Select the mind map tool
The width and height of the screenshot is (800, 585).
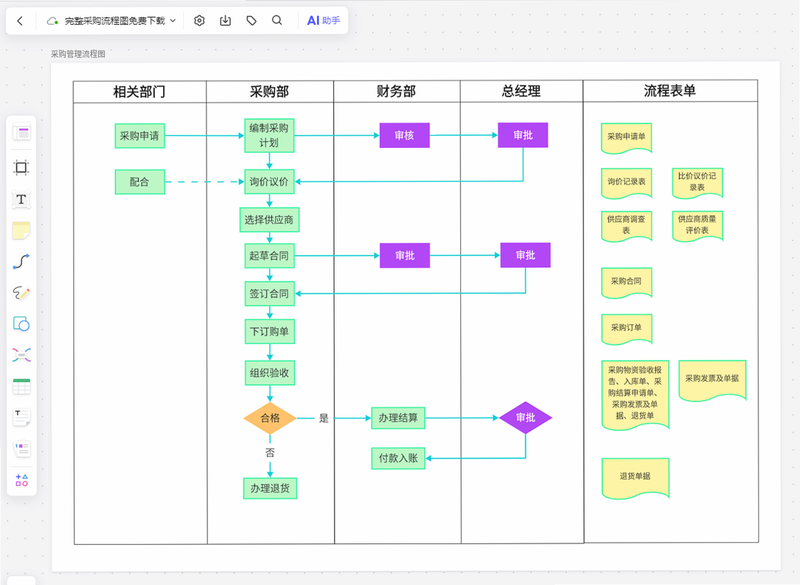point(21,355)
